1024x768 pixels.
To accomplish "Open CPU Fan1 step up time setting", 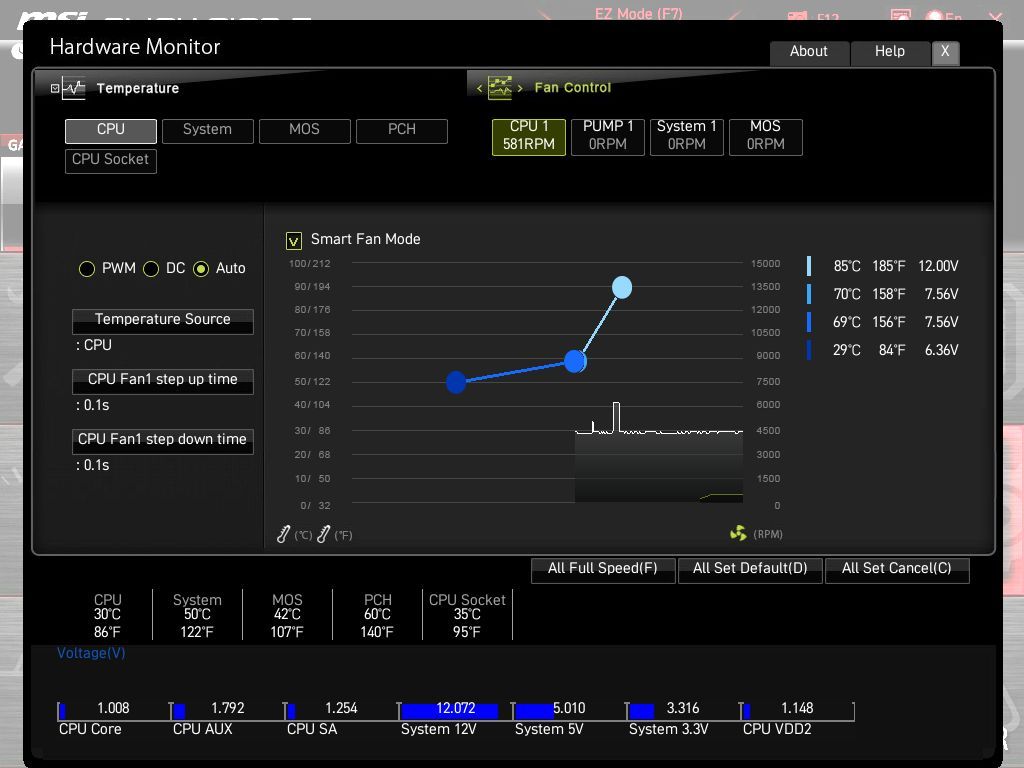I will pyautogui.click(x=163, y=381).
